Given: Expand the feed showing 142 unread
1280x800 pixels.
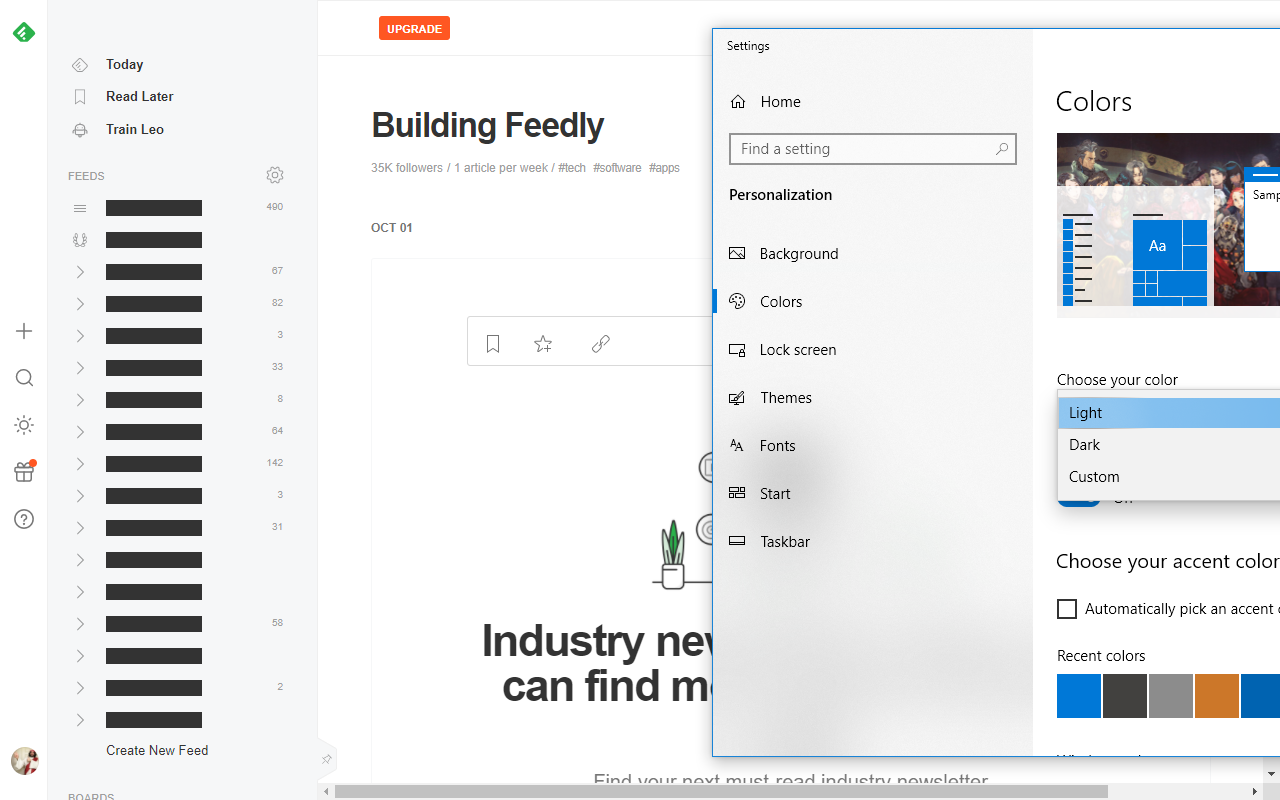Looking at the screenshot, I should (x=80, y=463).
